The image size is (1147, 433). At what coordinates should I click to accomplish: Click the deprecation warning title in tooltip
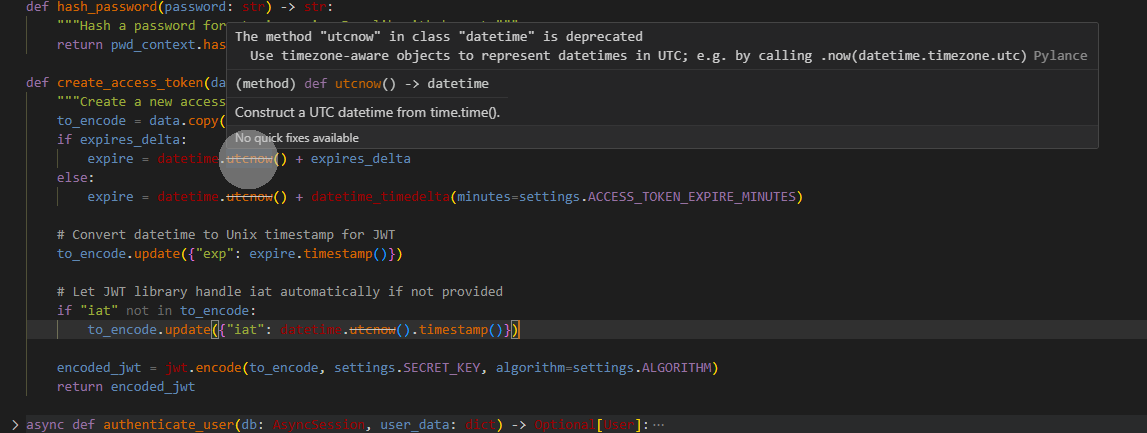pos(439,36)
